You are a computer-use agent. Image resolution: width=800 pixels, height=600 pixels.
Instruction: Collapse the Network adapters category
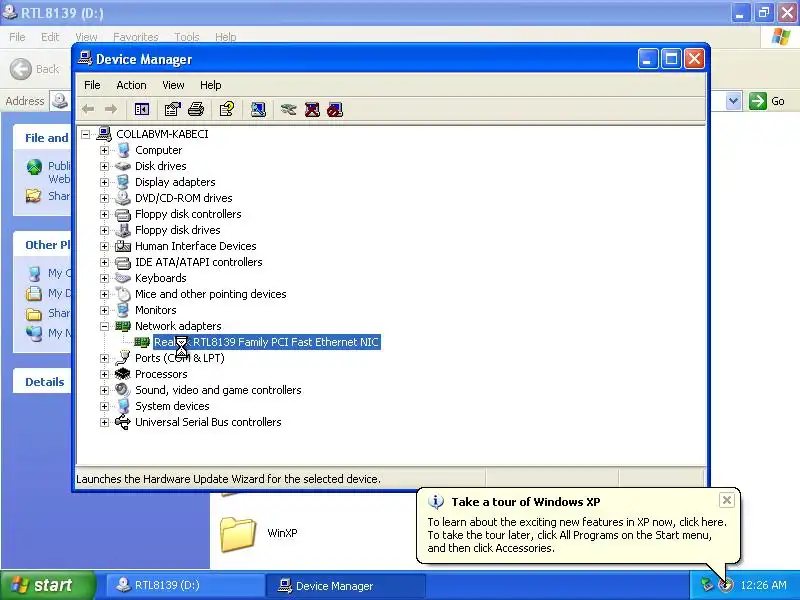click(x=104, y=326)
